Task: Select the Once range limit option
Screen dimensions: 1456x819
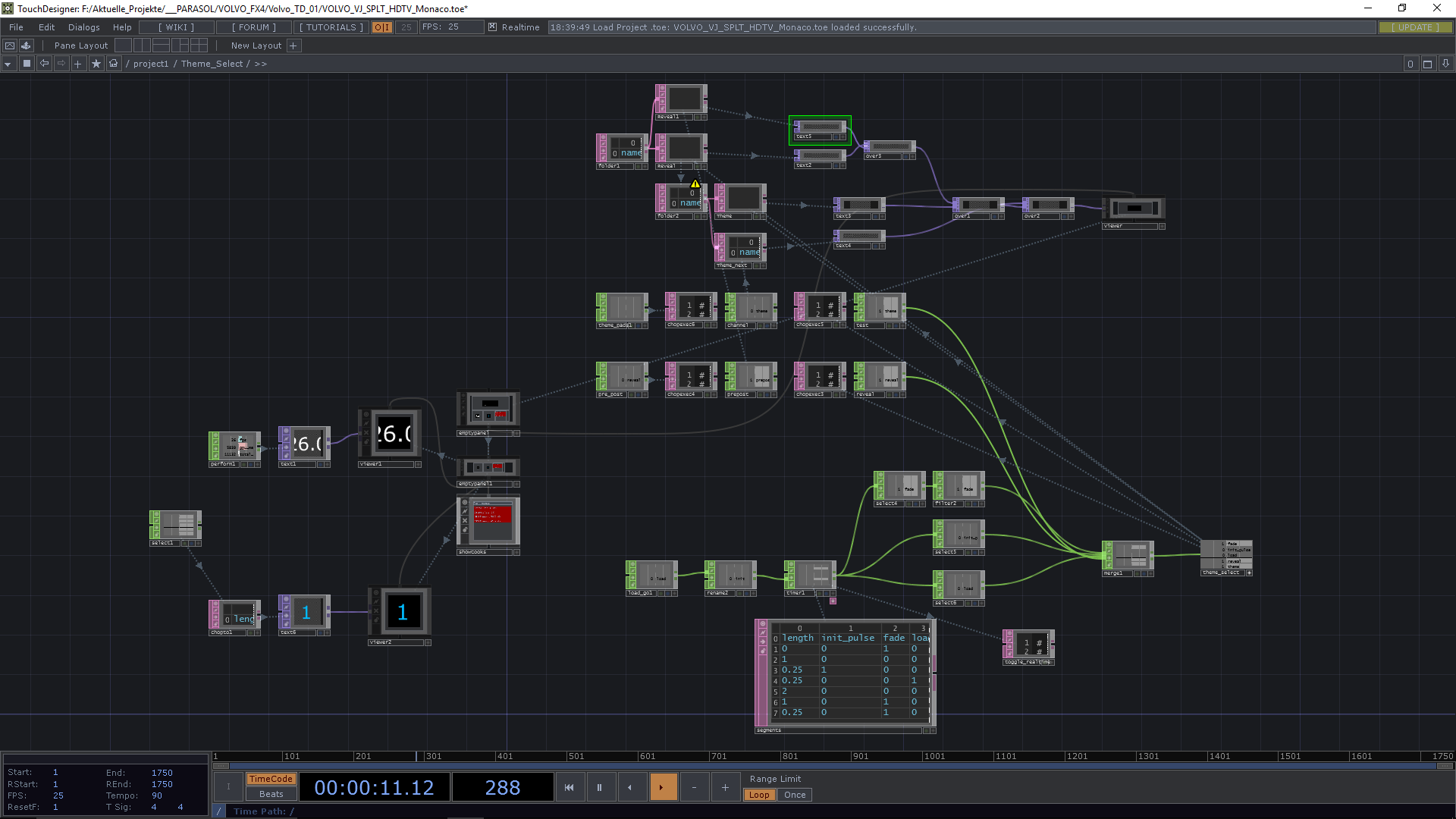Action: 795,795
